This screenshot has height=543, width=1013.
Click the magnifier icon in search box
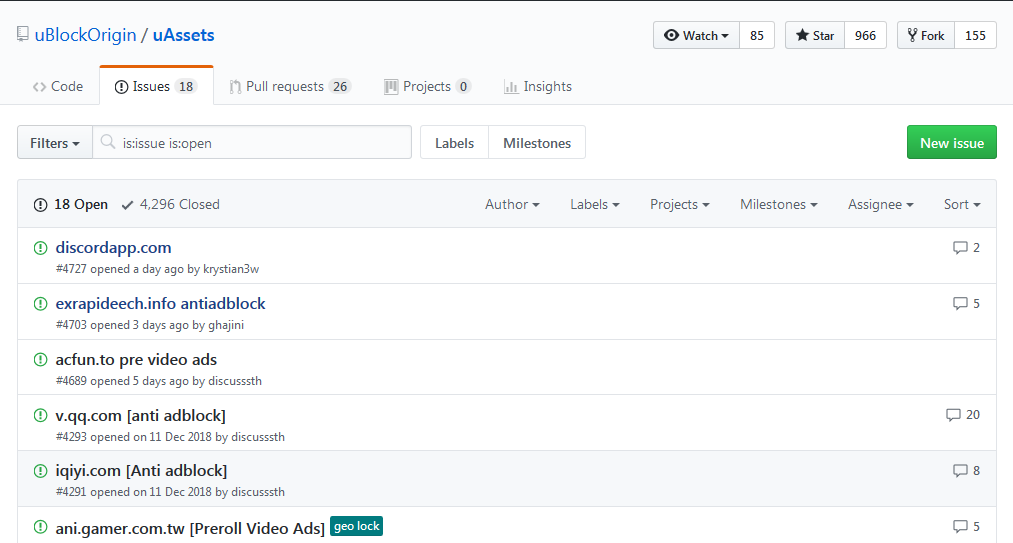(x=108, y=142)
